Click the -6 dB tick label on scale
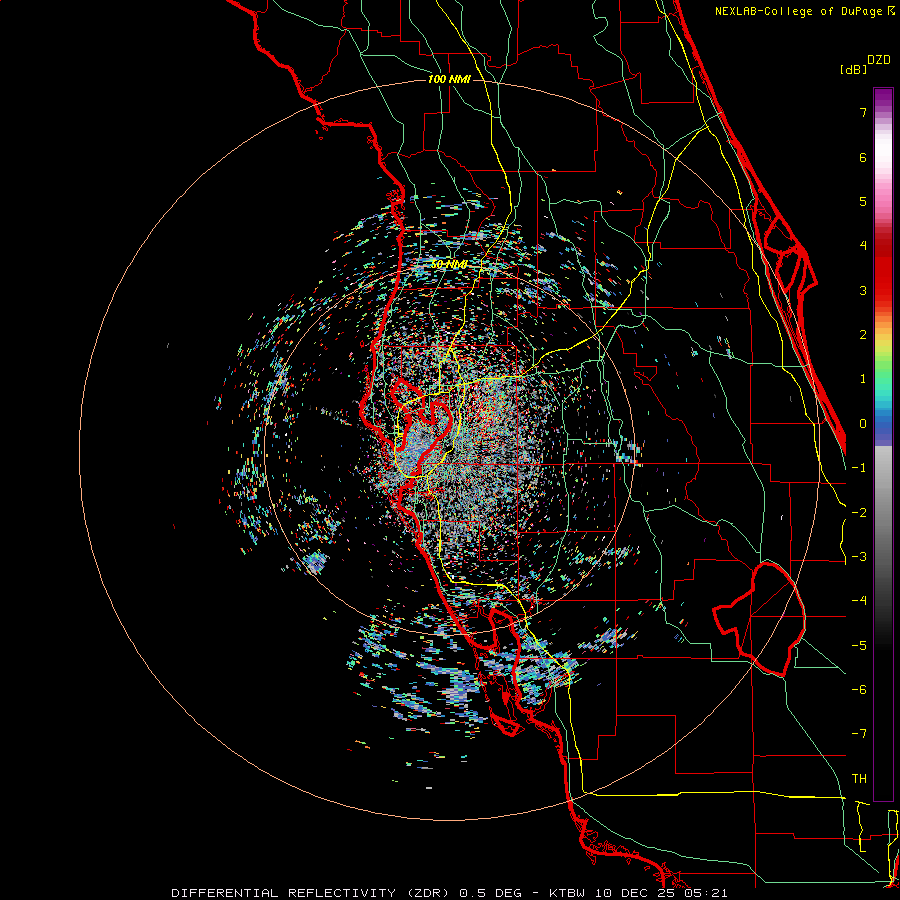Screen dimensions: 900x900 click(859, 690)
